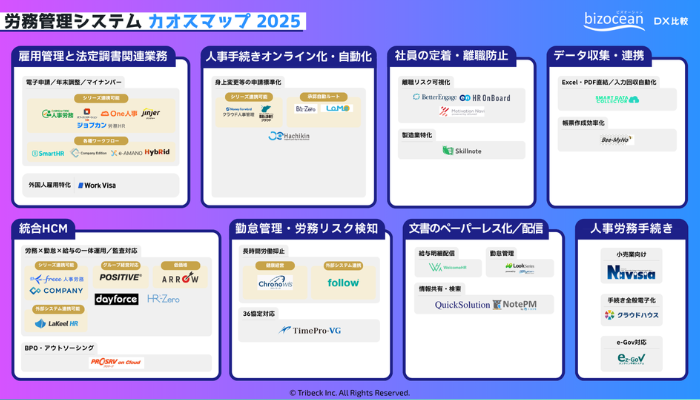This screenshot has width=700, height=400.
Task: Click the ChronoWis logo
Action: point(275,283)
